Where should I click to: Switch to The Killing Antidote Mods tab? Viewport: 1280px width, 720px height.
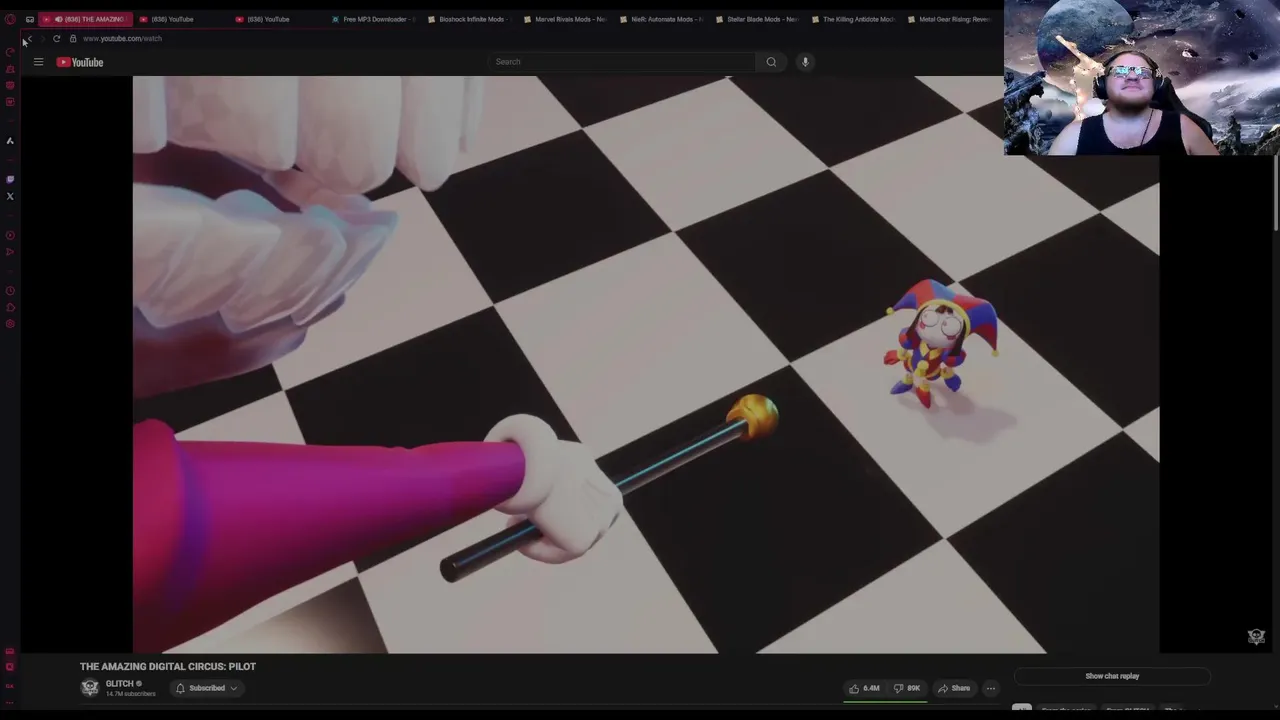coord(855,19)
